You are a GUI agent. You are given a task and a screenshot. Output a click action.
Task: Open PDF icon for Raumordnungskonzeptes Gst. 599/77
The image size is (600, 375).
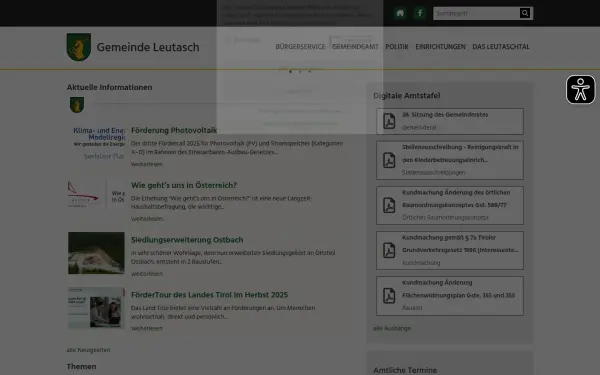click(389, 205)
